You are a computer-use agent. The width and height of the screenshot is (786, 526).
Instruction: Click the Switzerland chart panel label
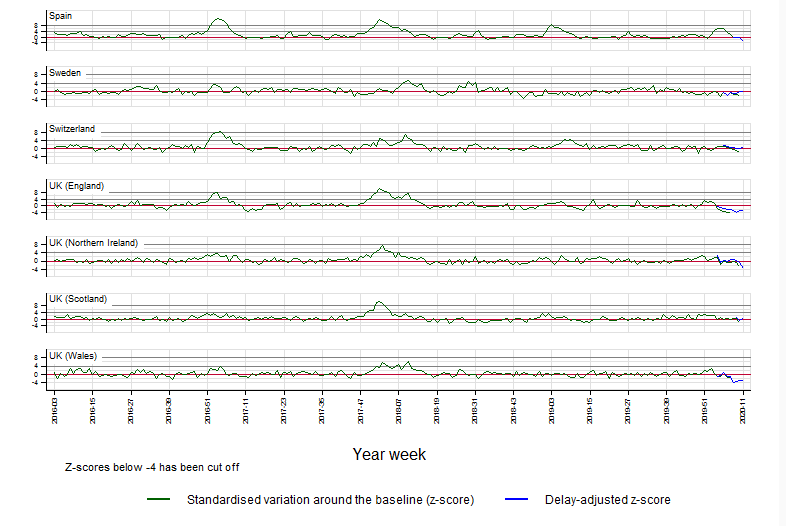(72, 129)
